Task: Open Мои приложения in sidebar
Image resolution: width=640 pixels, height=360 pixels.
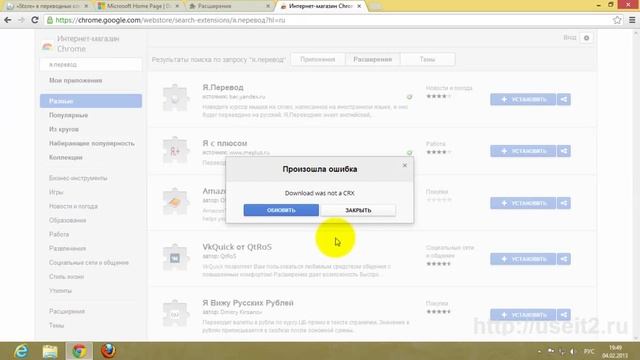Action: click(76, 80)
